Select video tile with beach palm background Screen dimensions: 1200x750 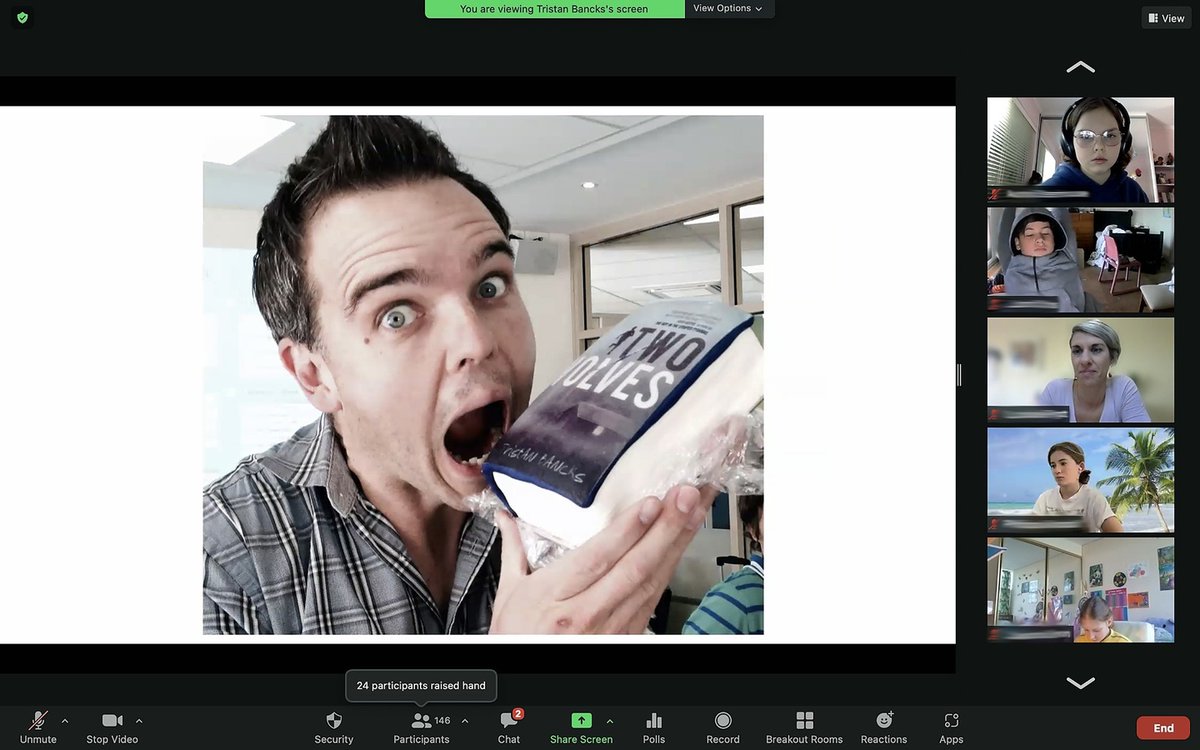tap(1081, 480)
